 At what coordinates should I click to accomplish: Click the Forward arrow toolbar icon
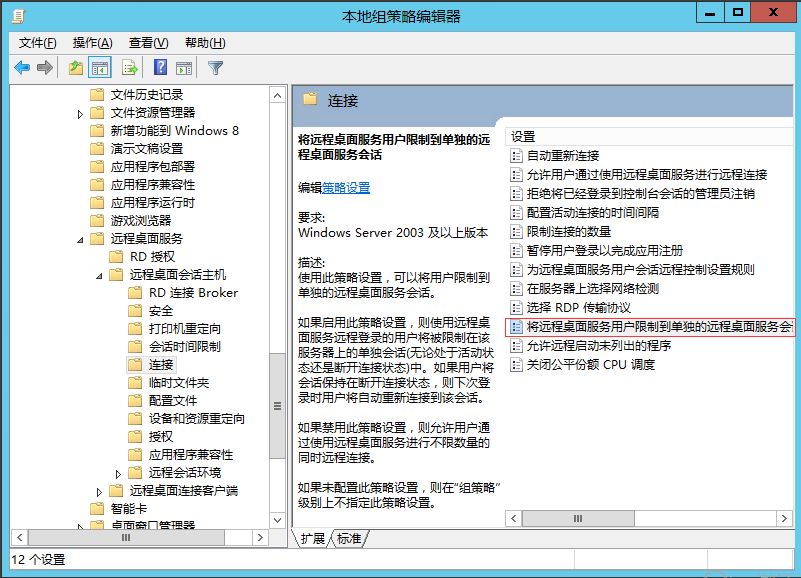[x=45, y=67]
